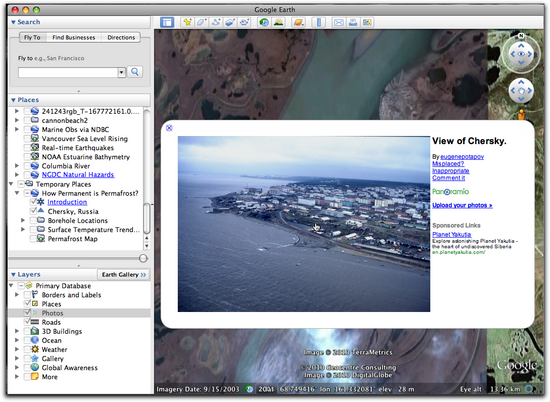
Task: Click the Add Placemark pushpin icon
Action: click(188, 22)
